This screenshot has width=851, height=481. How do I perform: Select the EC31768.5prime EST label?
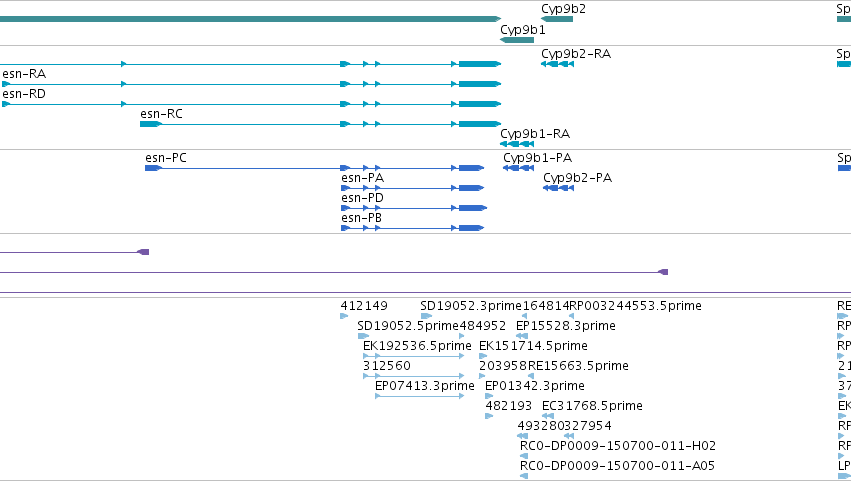(593, 407)
